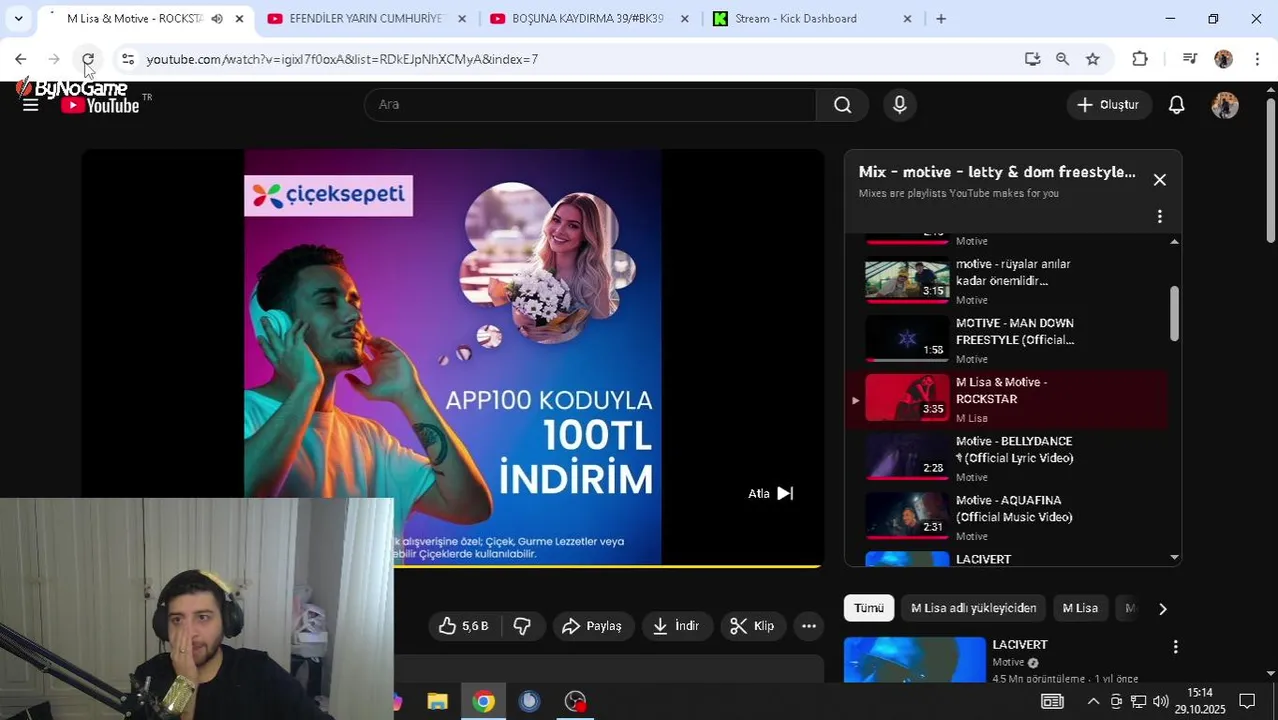Like the video showing 5,6 B
Image resolution: width=1278 pixels, height=720 pixels.
tap(465, 626)
